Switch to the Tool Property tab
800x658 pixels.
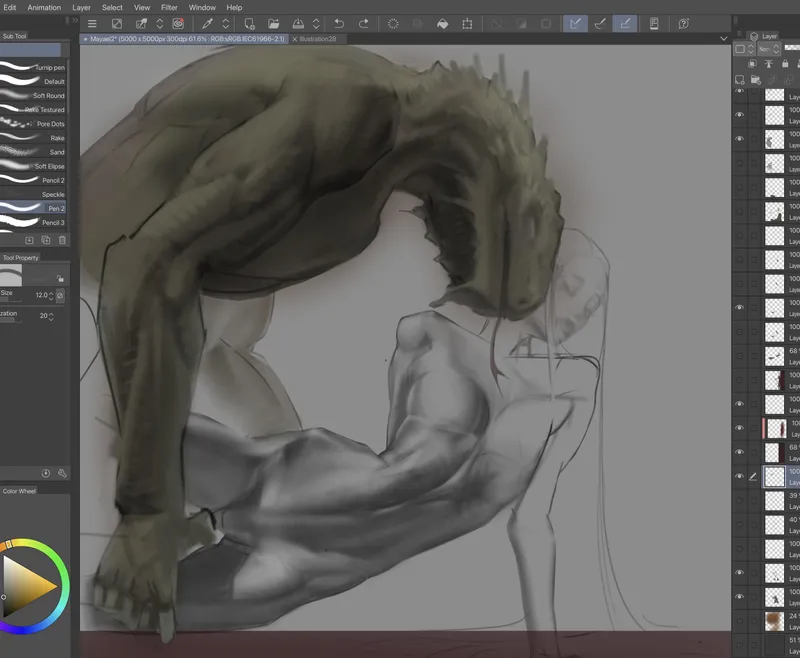(x=20, y=258)
